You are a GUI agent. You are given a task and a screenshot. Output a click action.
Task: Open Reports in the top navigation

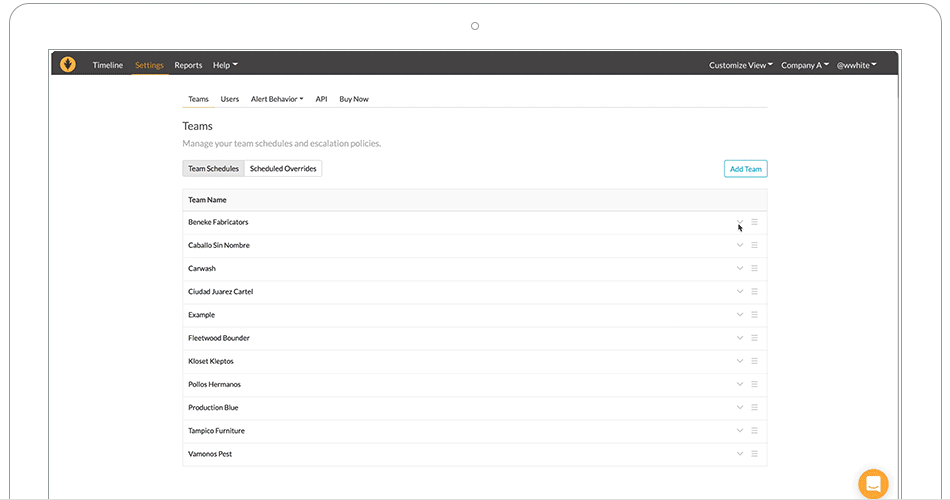(188, 65)
